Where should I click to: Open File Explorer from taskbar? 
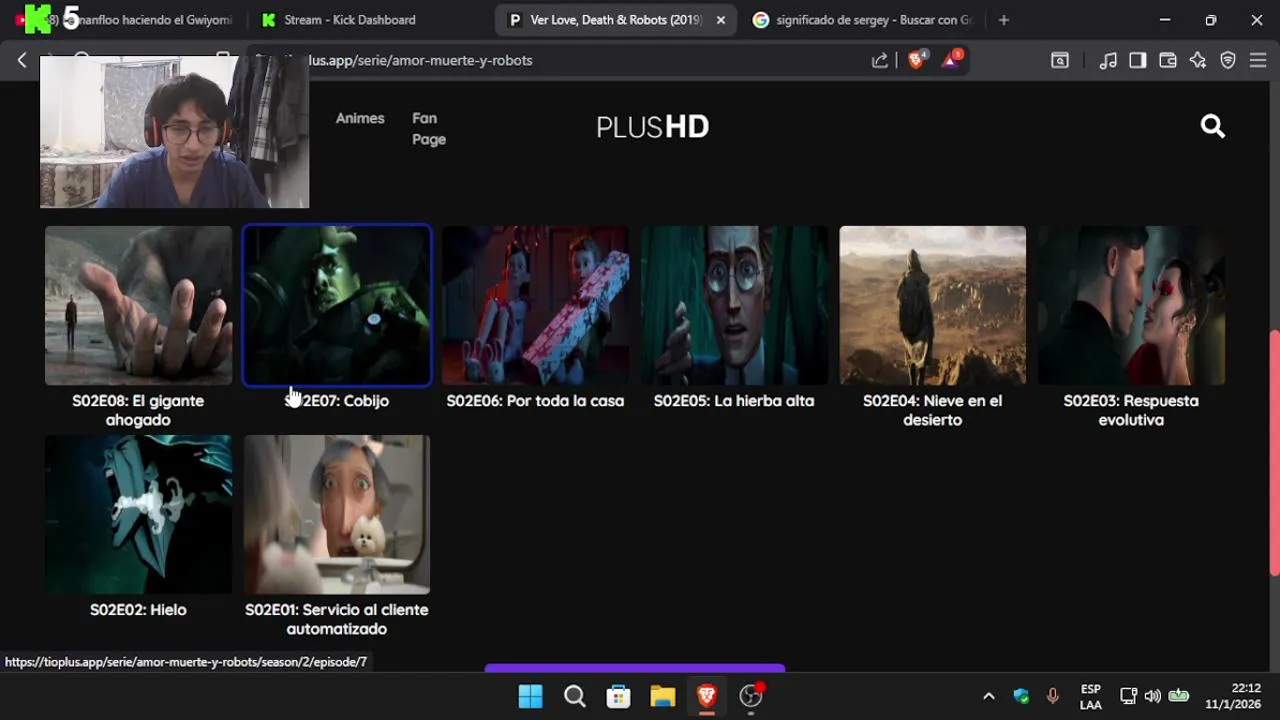(663, 696)
